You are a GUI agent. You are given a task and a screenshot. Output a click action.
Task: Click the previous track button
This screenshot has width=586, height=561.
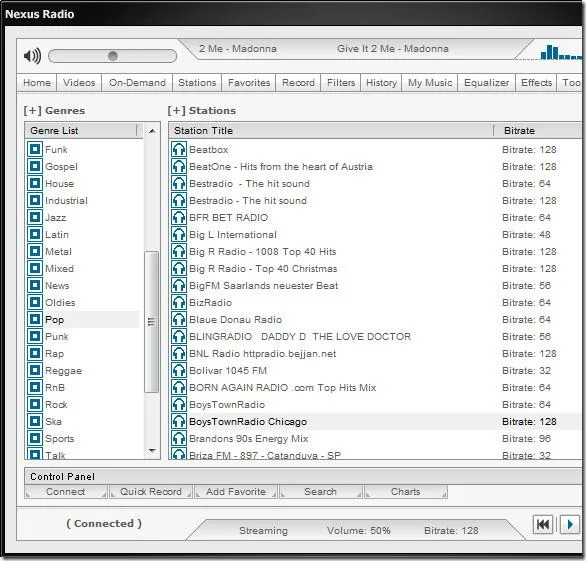tap(543, 524)
